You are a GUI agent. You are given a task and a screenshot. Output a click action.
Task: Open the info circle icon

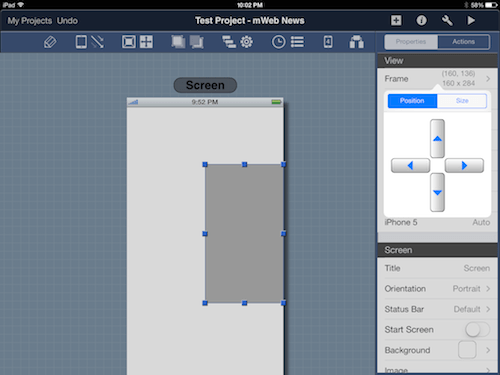tap(421, 21)
